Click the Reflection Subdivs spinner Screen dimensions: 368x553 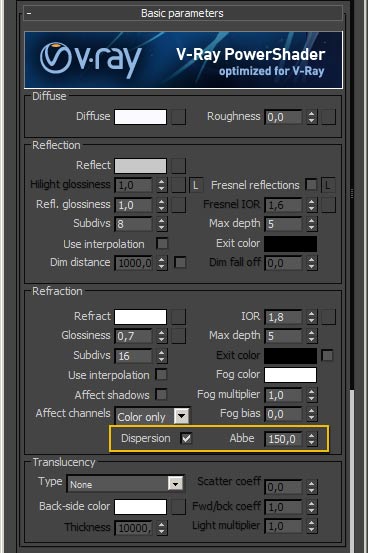[162, 224]
